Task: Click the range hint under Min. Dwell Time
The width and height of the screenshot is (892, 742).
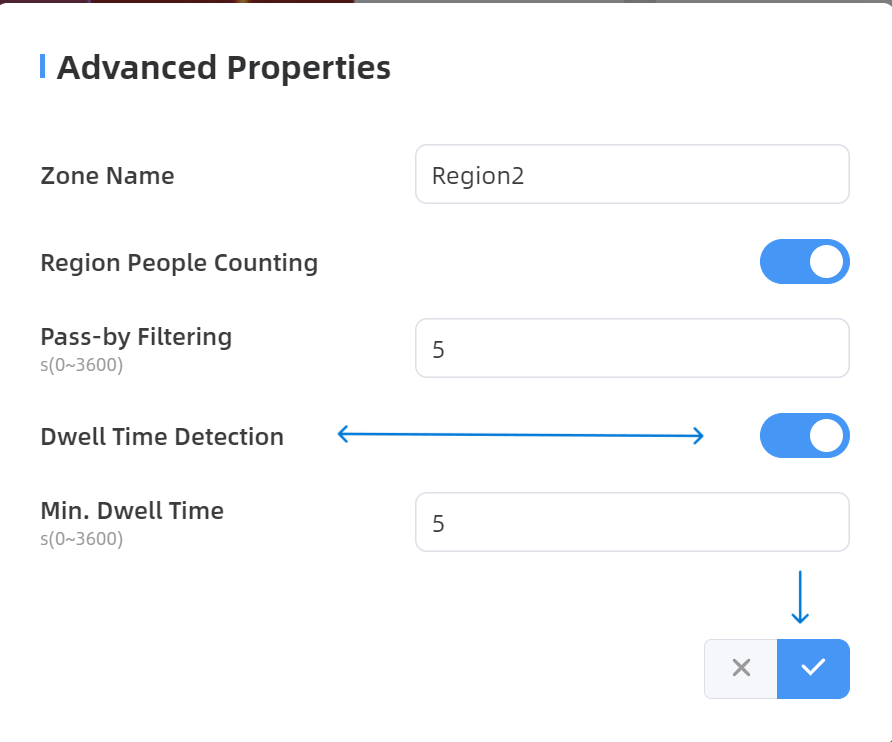Action: coord(81,539)
